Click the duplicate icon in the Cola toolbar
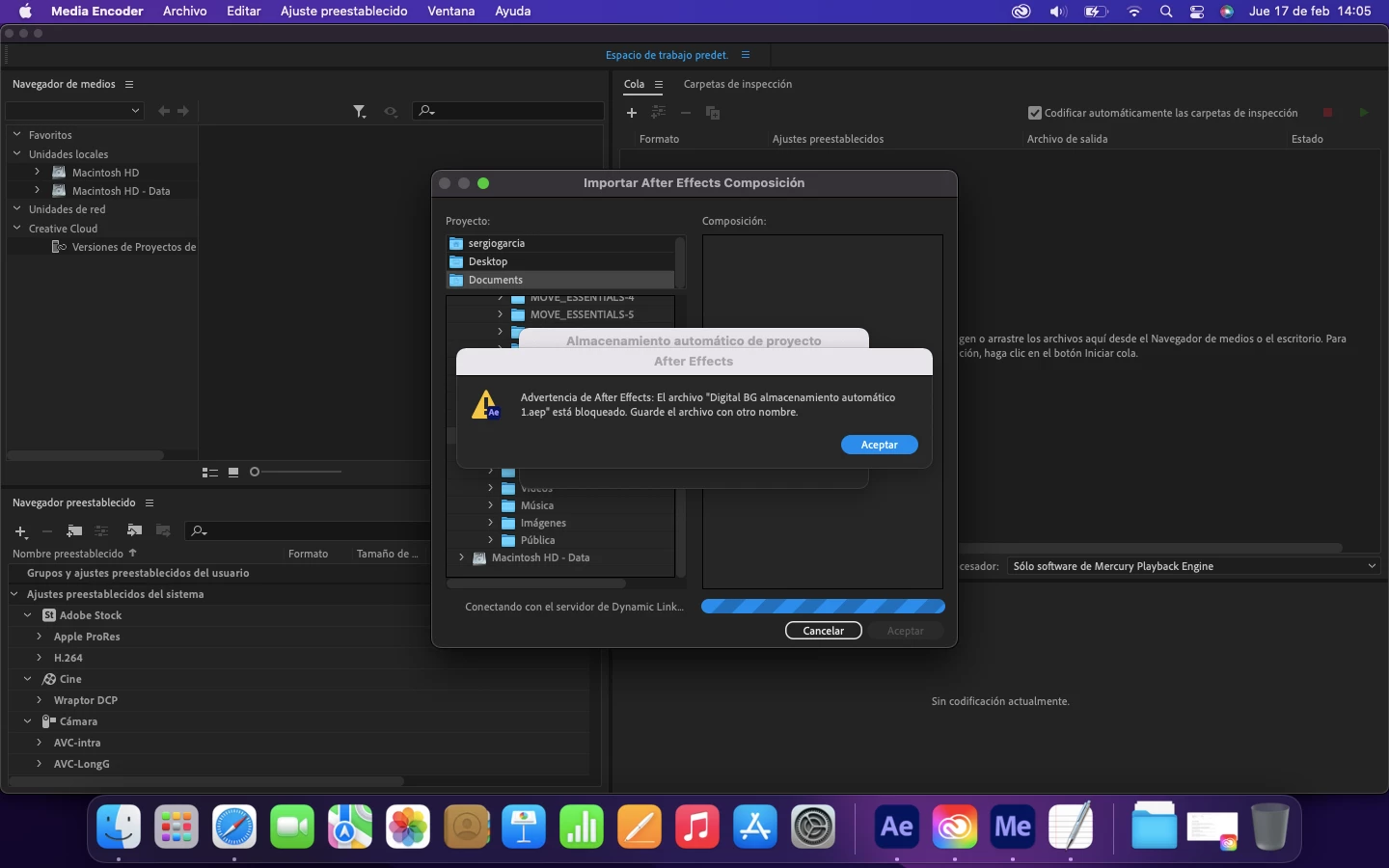This screenshot has width=1389, height=868. (713, 113)
